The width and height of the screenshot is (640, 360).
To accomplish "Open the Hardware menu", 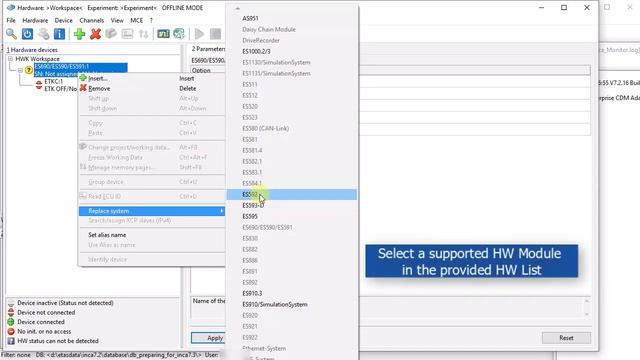I will [35, 20].
